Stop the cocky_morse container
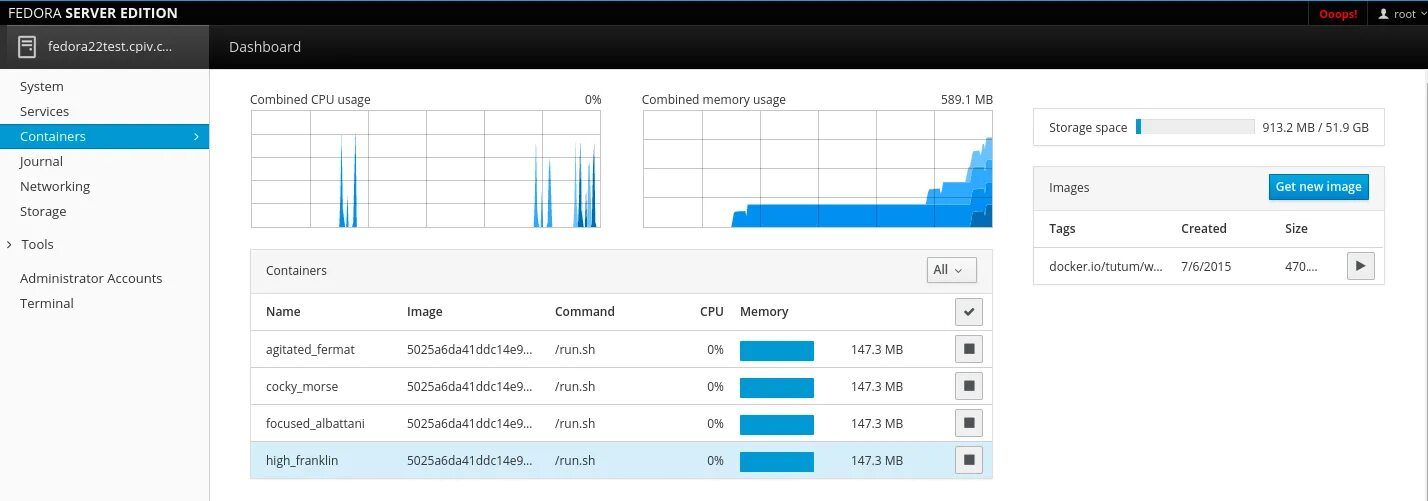Image resolution: width=1428 pixels, height=501 pixels. pyautogui.click(x=968, y=386)
